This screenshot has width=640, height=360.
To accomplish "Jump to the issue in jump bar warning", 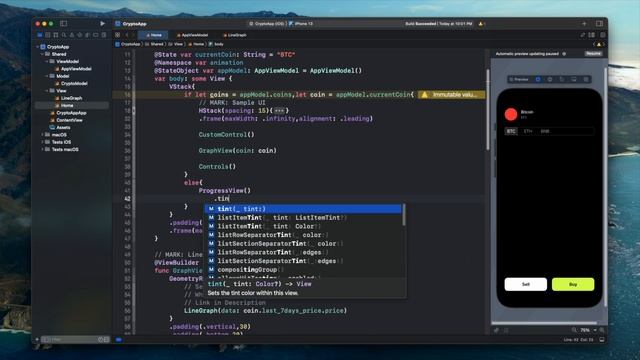I will [598, 44].
